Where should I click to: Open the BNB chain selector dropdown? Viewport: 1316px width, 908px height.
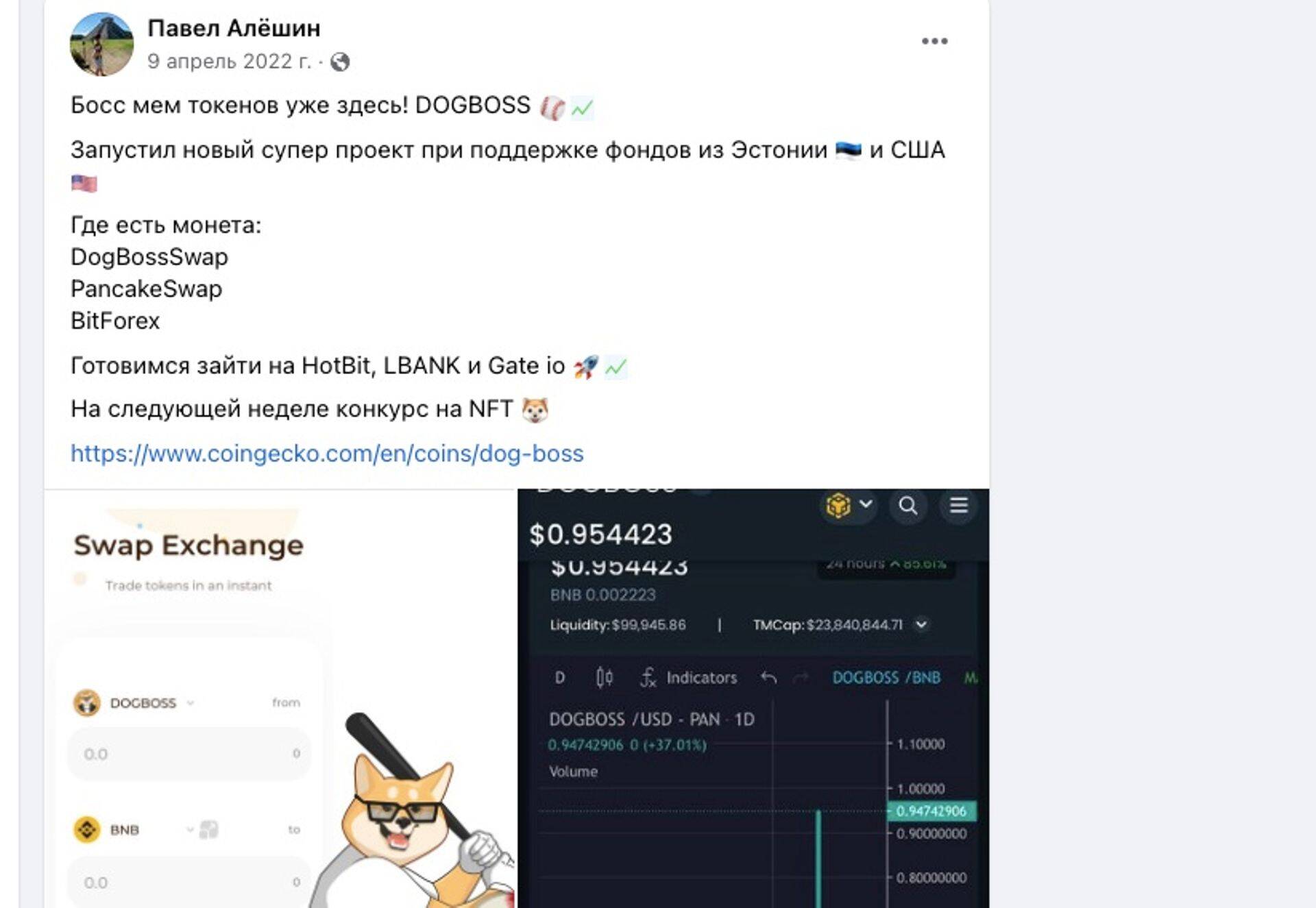pyautogui.click(x=849, y=506)
